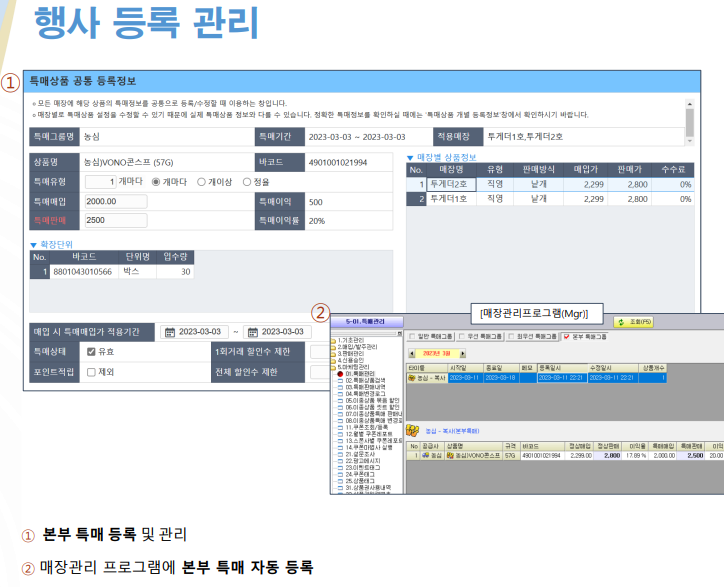The width and height of the screenshot is (724, 587).
Task: Check the 일반 특매그룹 checkbox
Action: (x=412, y=337)
